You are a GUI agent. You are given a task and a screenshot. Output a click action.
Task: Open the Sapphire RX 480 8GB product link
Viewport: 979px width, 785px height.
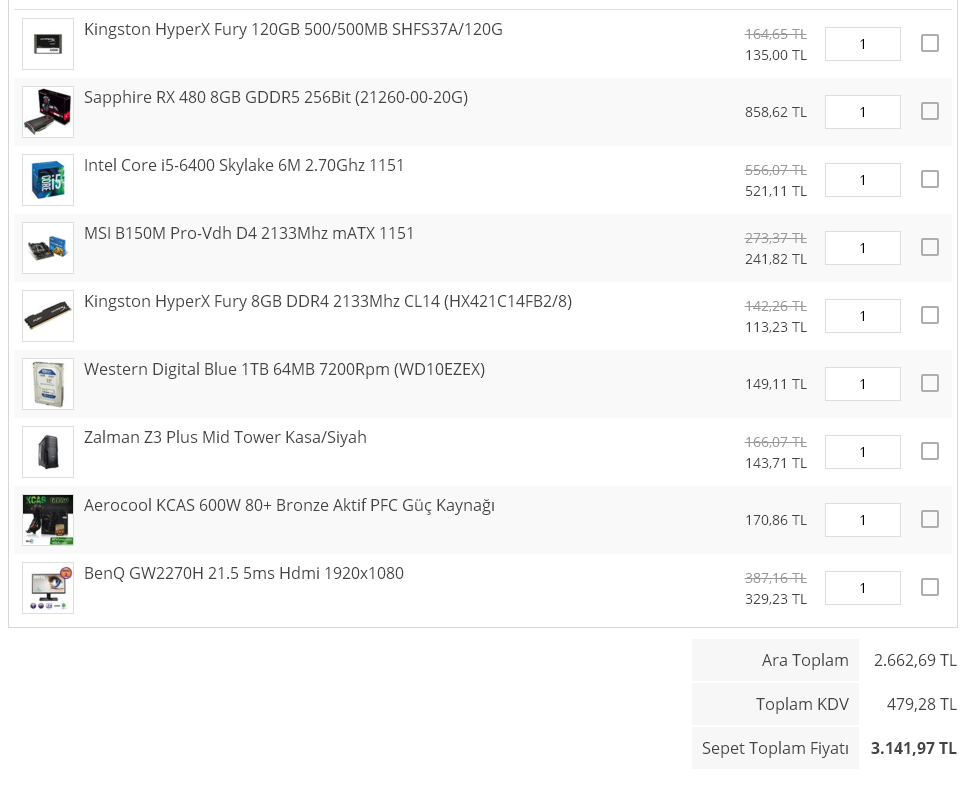coord(275,97)
